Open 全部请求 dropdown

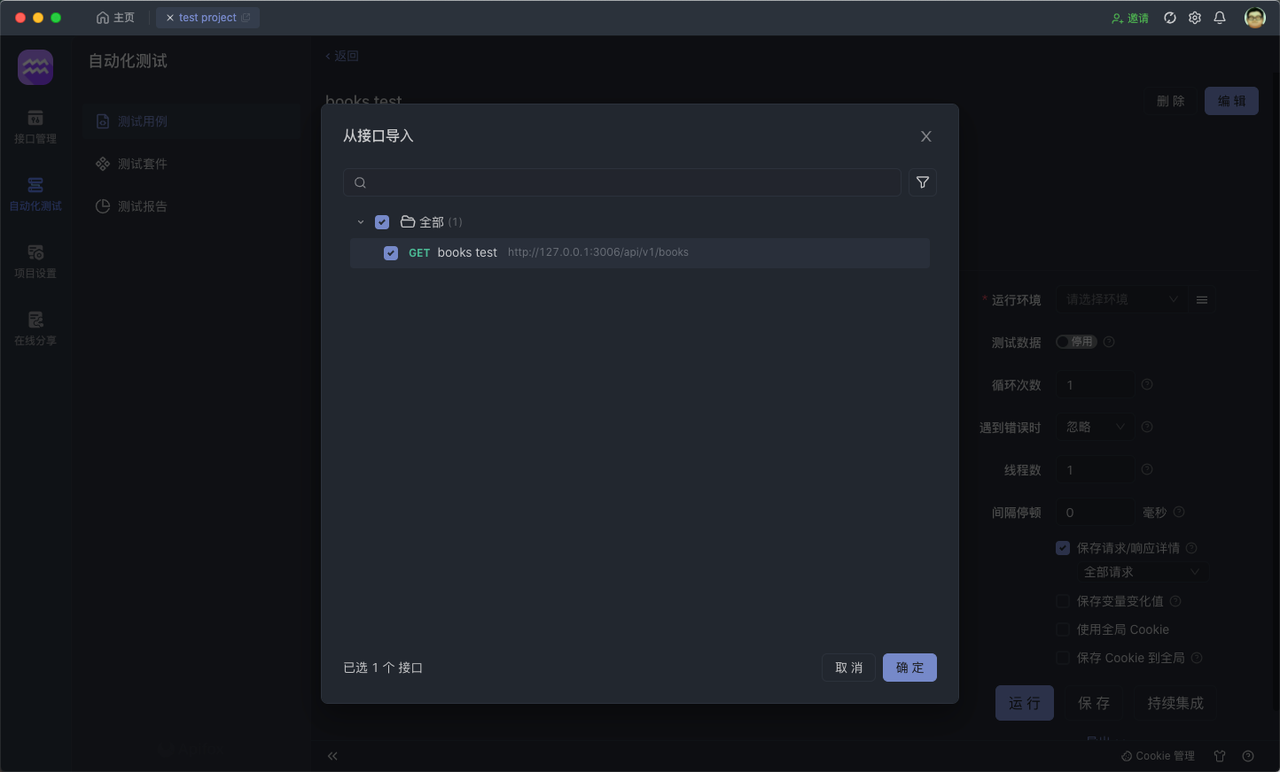click(x=1141, y=572)
